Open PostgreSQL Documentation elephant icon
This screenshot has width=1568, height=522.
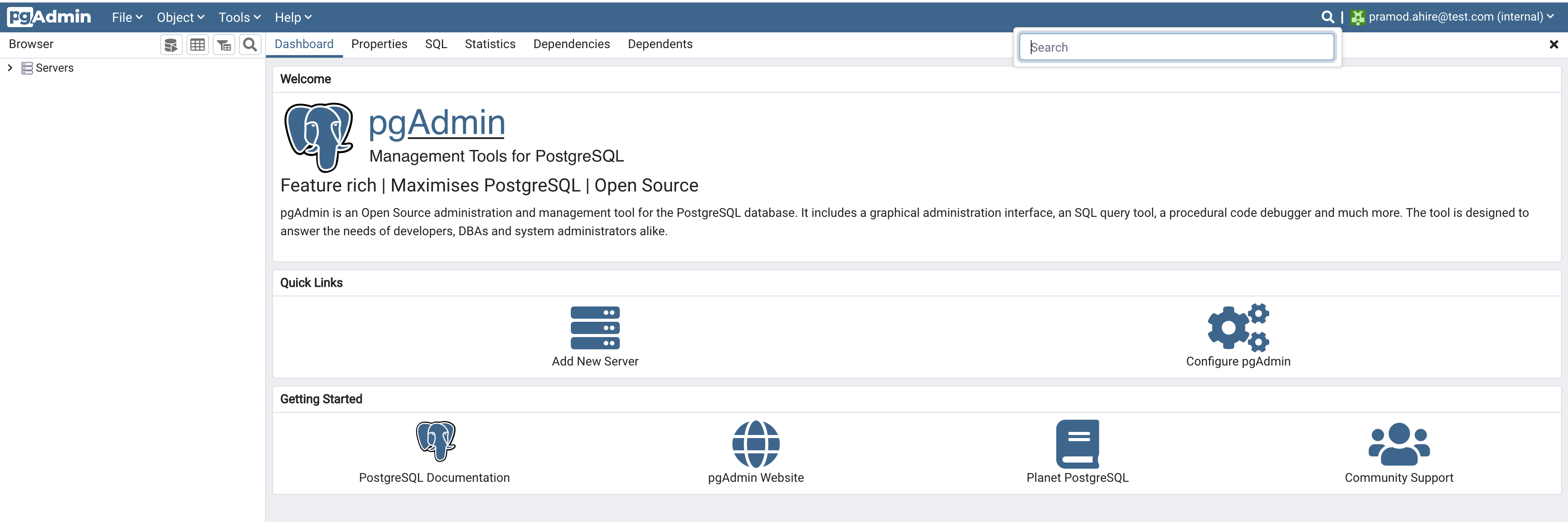click(434, 441)
